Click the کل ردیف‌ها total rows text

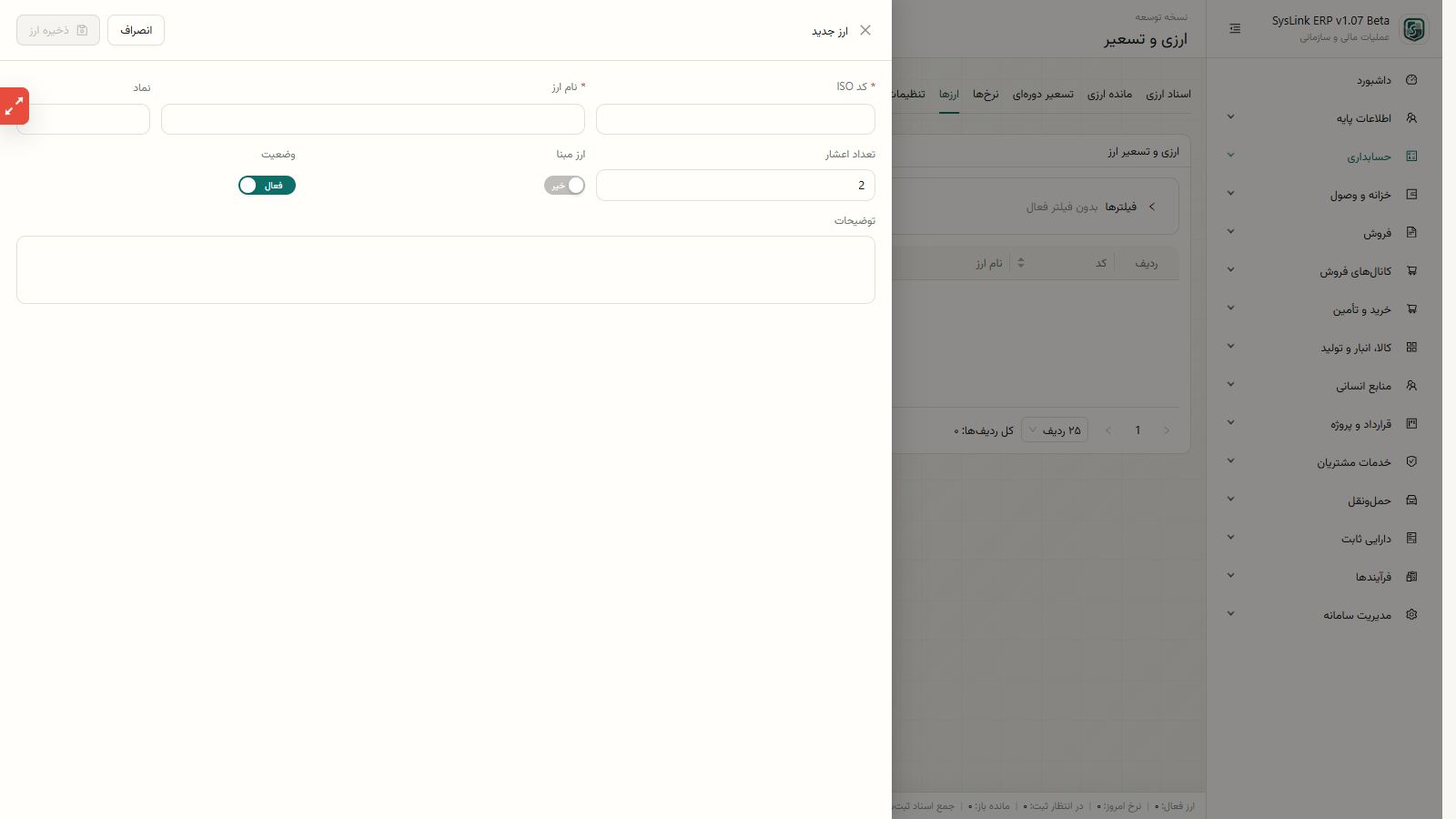[984, 430]
